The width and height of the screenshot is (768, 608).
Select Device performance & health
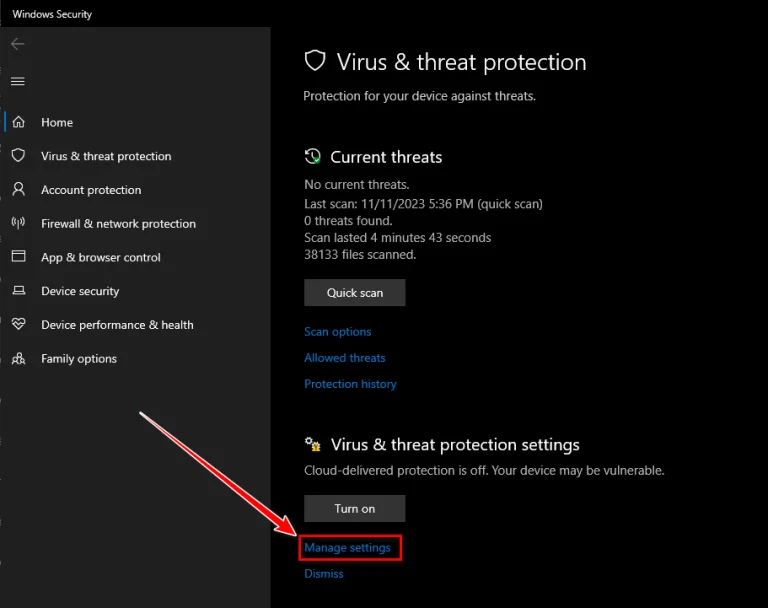click(117, 325)
